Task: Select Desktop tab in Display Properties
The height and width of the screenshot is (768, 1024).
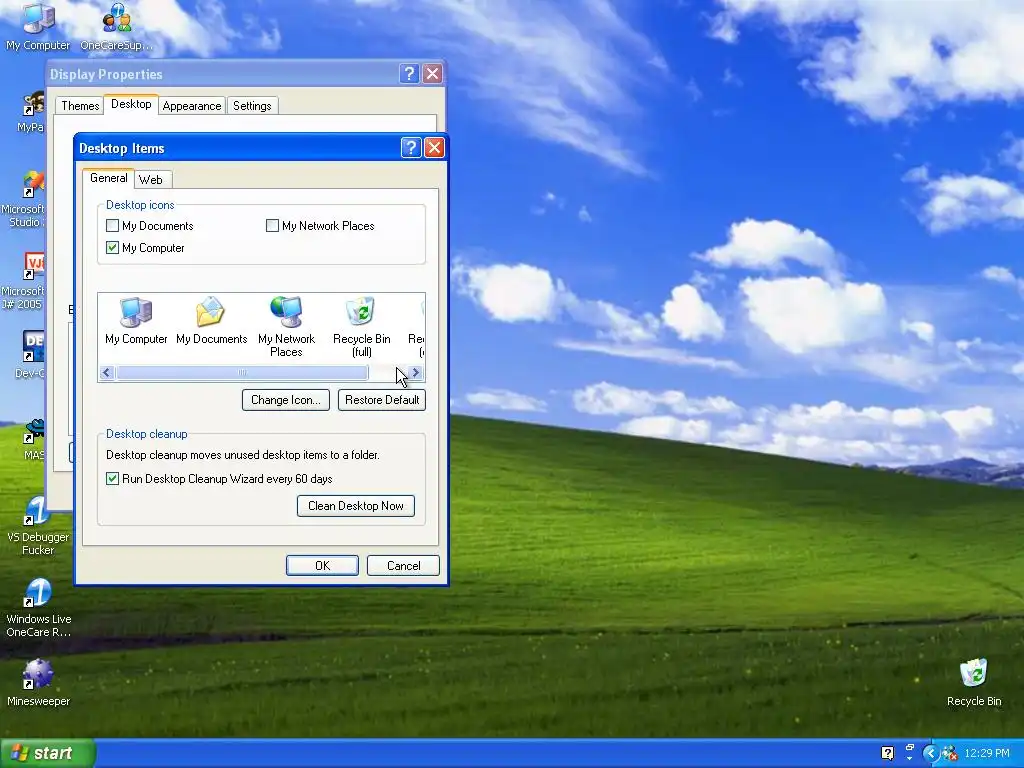Action: (x=131, y=104)
